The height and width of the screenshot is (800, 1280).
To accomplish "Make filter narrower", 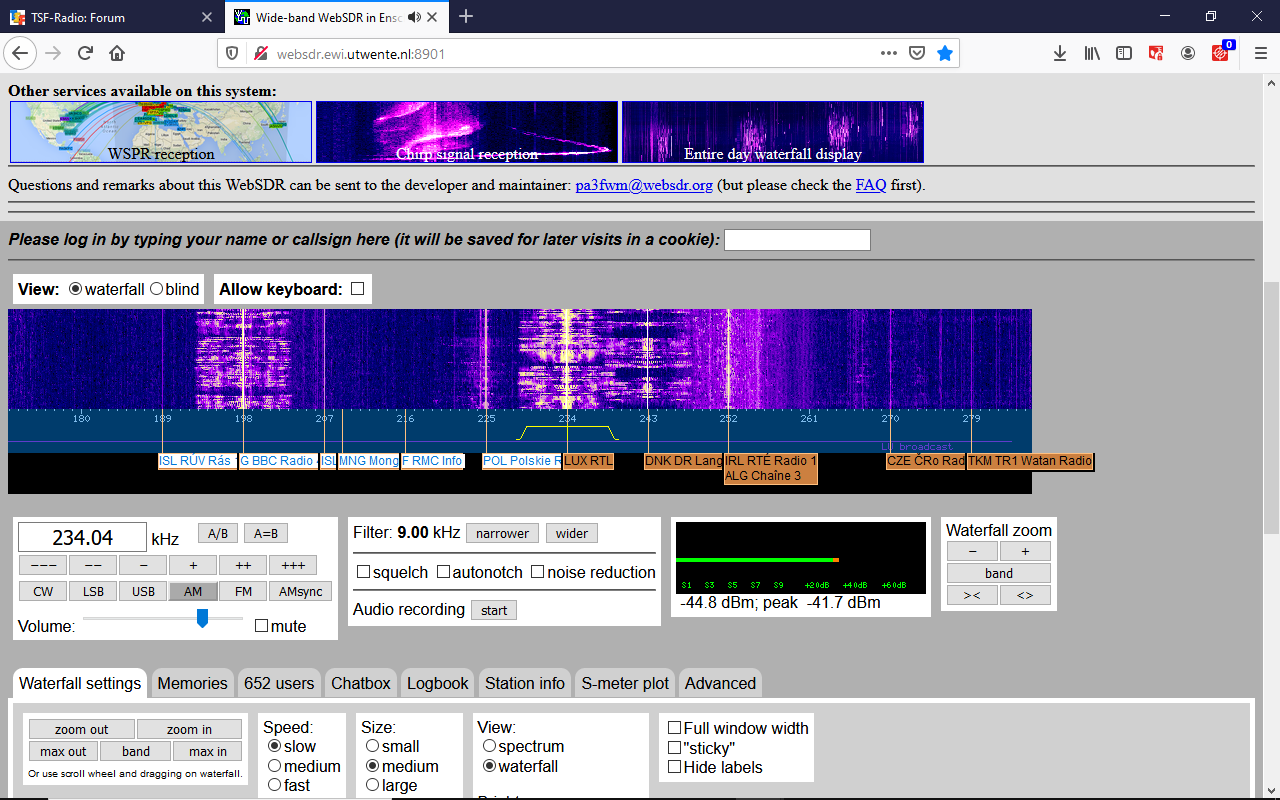I will [x=502, y=533].
